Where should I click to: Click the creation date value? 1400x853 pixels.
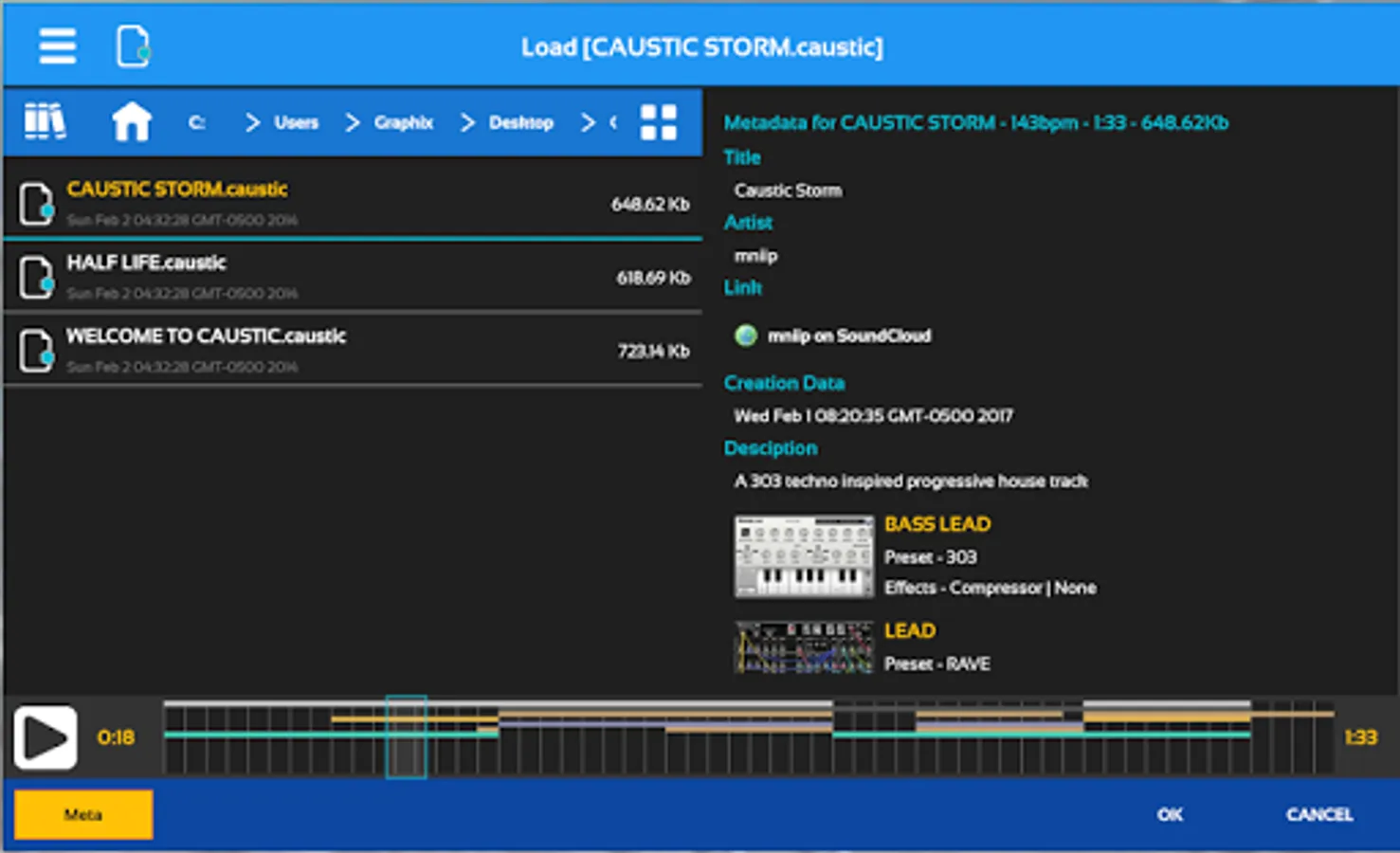tap(873, 416)
